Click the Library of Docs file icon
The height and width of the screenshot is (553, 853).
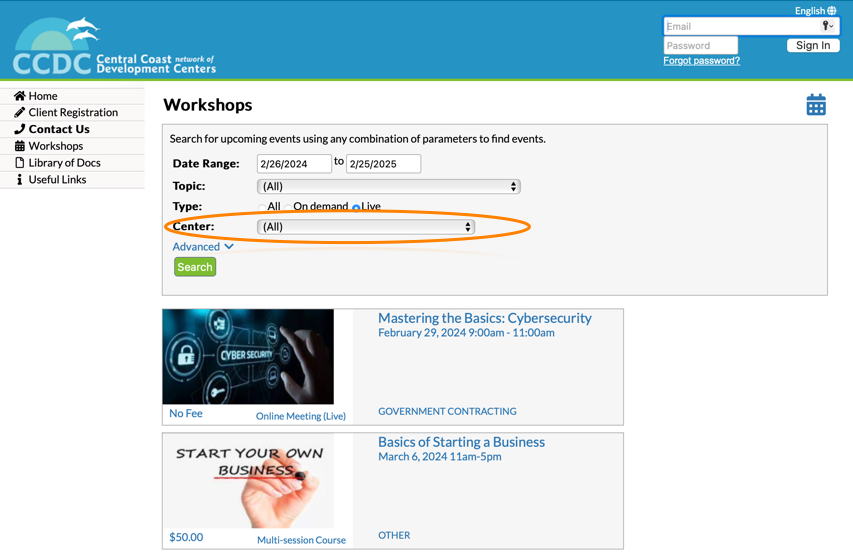point(19,163)
